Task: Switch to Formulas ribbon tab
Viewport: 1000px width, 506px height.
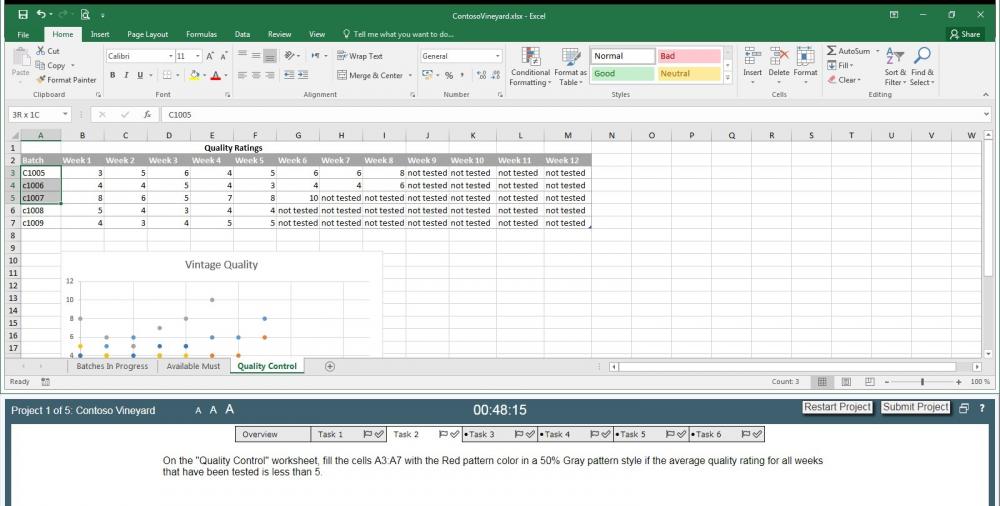Action: click(x=202, y=34)
